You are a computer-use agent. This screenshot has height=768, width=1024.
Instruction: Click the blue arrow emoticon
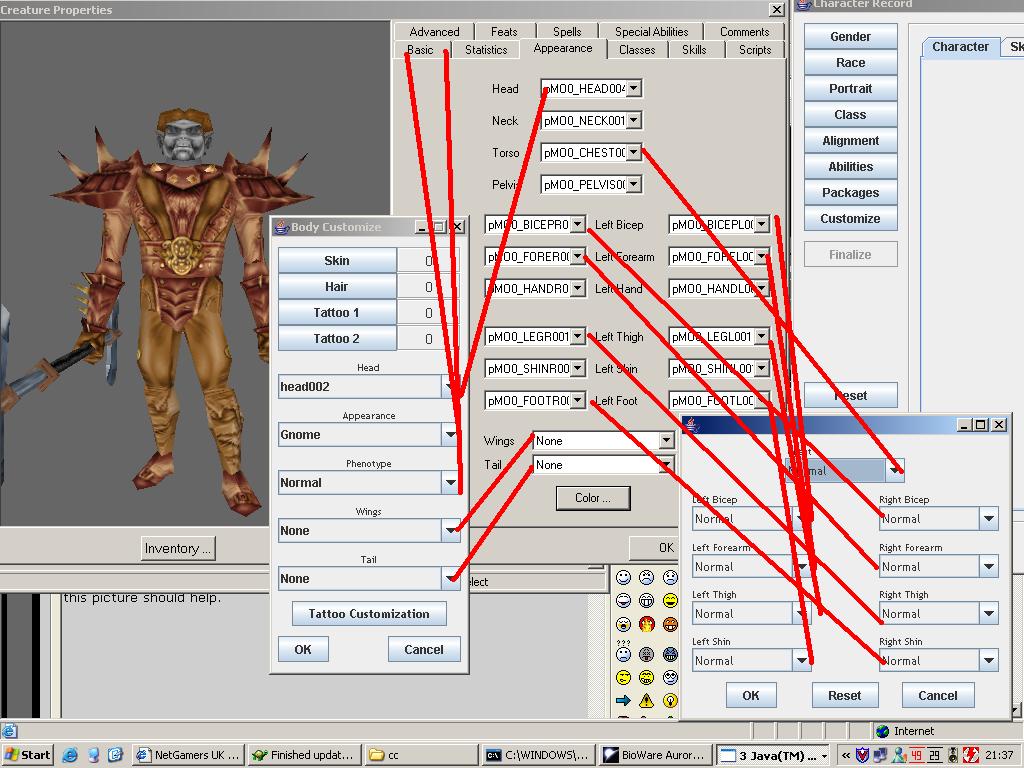coord(623,700)
